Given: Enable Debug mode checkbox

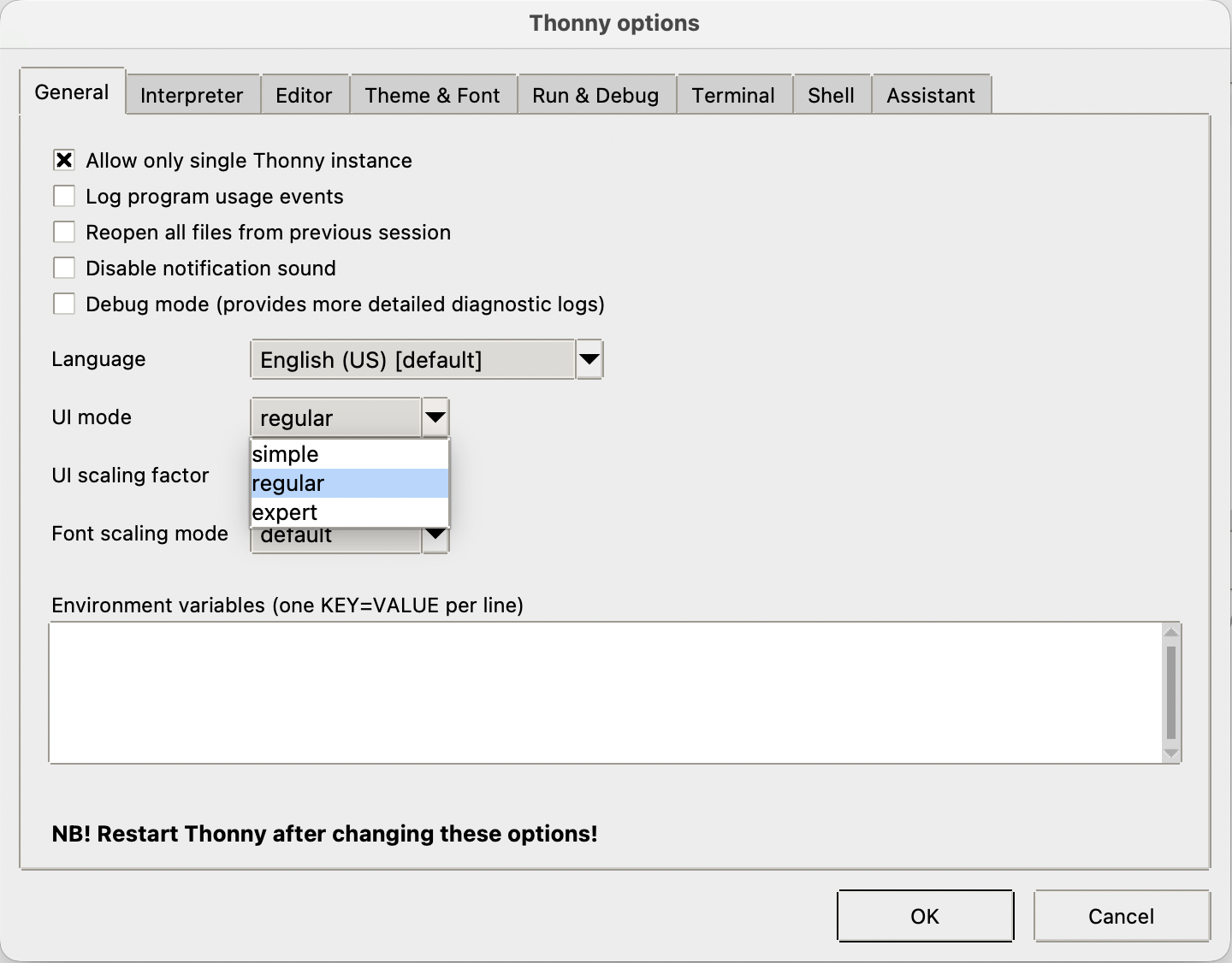Looking at the screenshot, I should point(64,304).
